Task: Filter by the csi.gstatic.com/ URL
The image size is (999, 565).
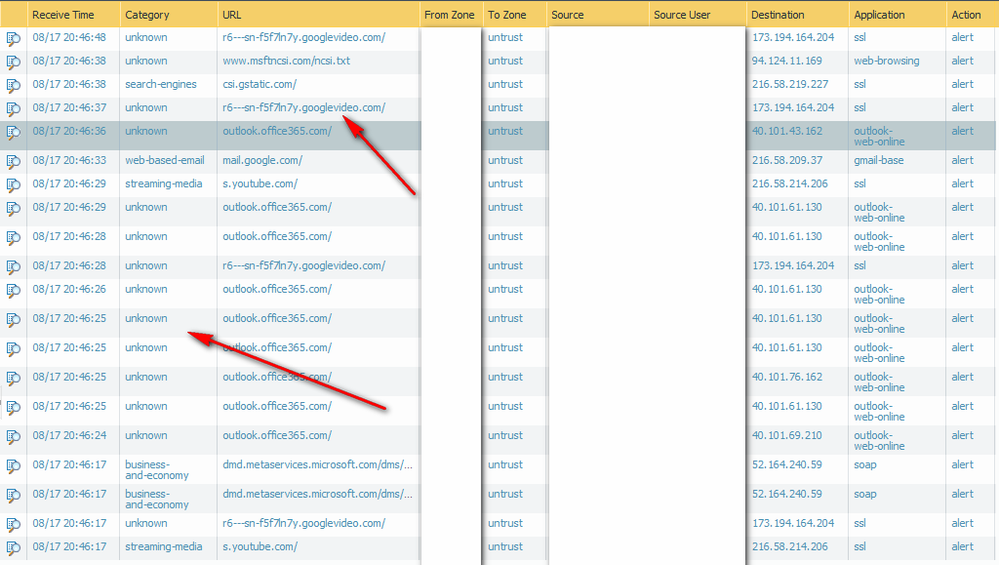Action: click(259, 84)
